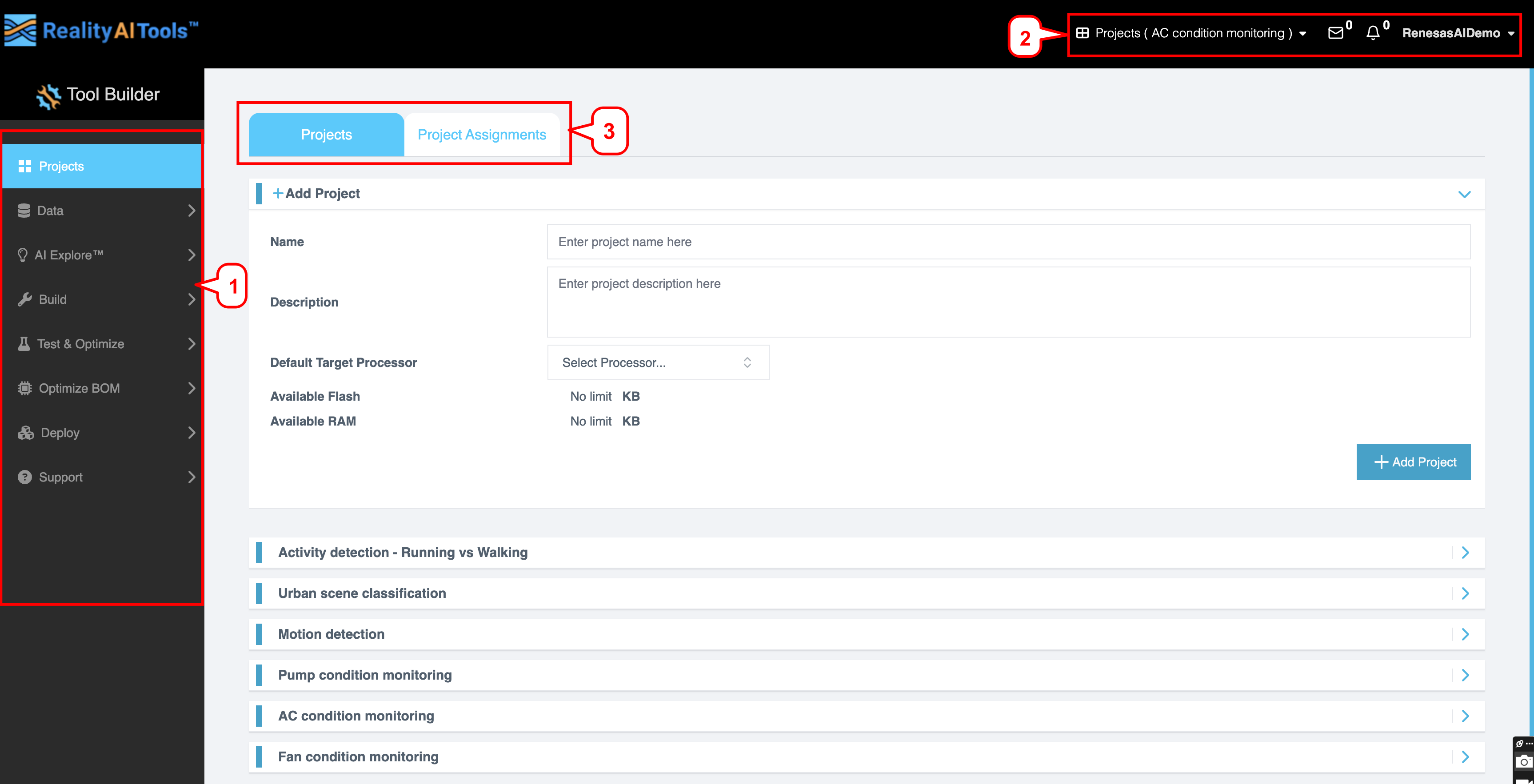Open the Select Processor dropdown

click(x=657, y=362)
